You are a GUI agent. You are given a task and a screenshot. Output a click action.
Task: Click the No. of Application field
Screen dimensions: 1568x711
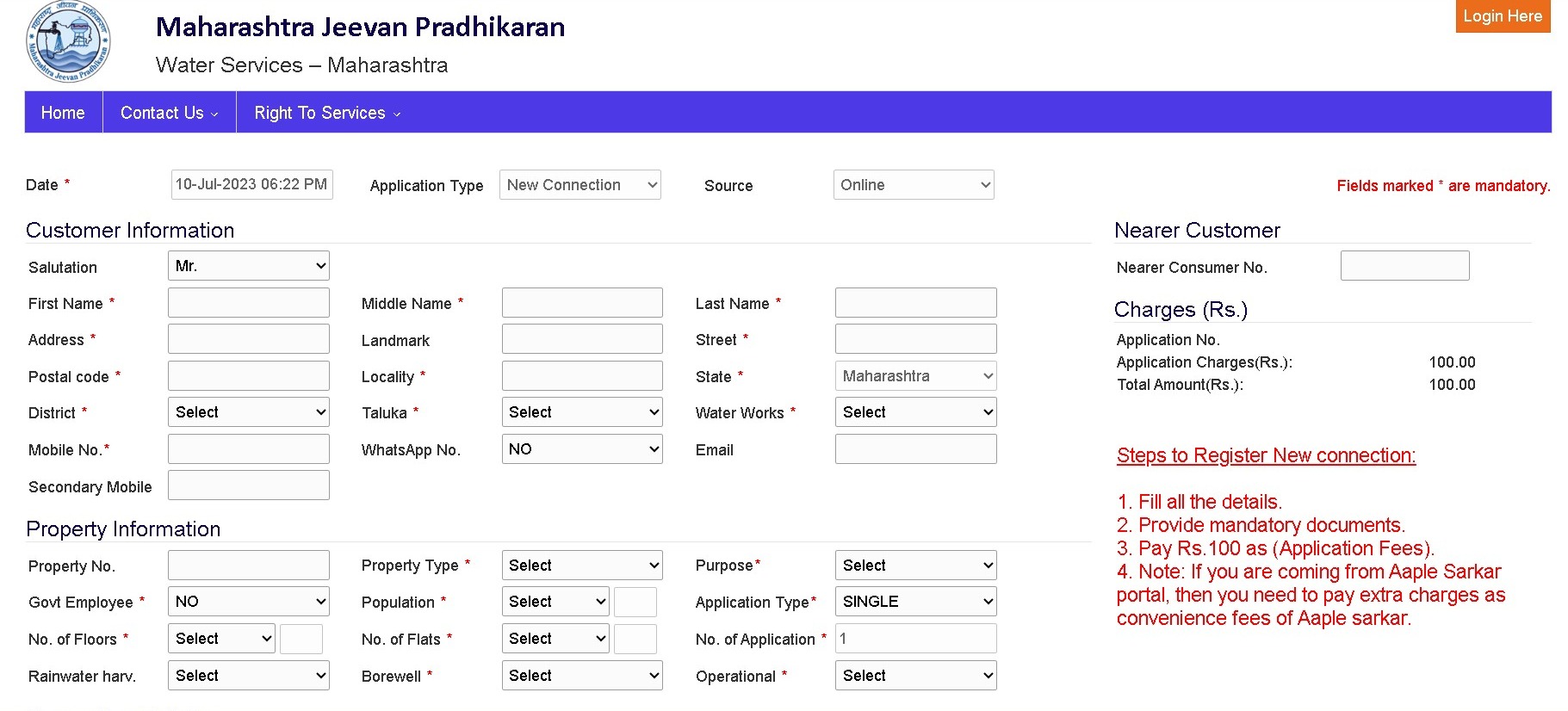tap(916, 639)
